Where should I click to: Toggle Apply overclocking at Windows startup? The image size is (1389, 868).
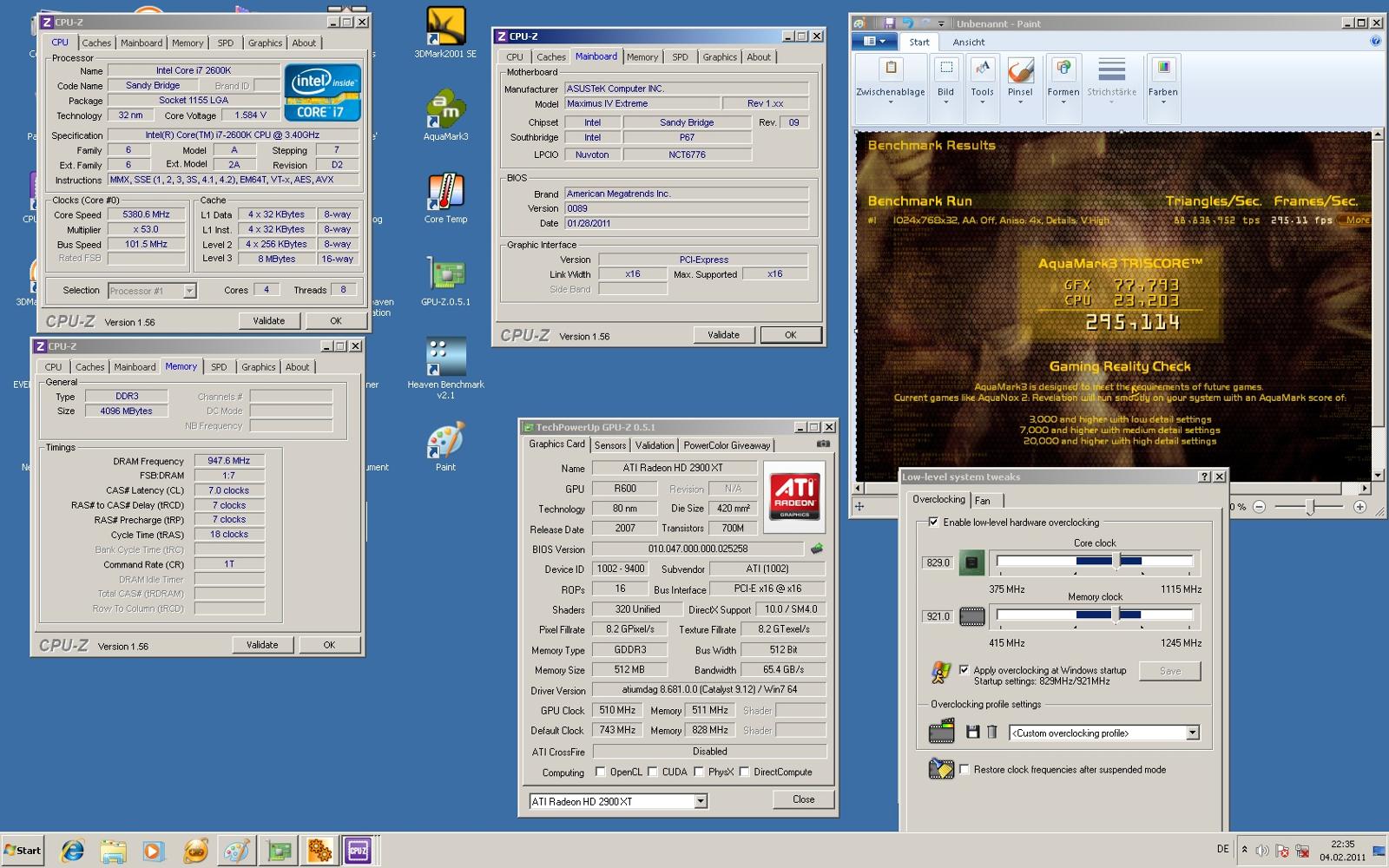point(964,669)
